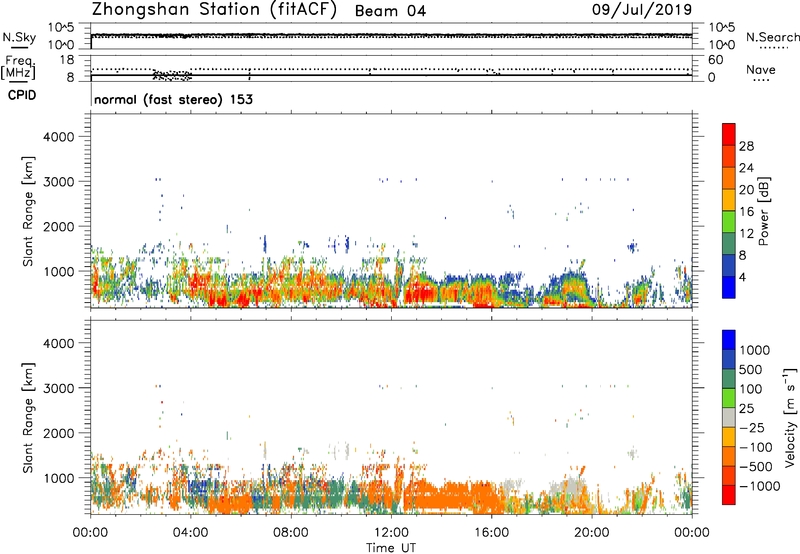Image resolution: width=800 pixels, height=554 pixels.
Task: Click the 24 label on power colorbar
Action: point(746,168)
